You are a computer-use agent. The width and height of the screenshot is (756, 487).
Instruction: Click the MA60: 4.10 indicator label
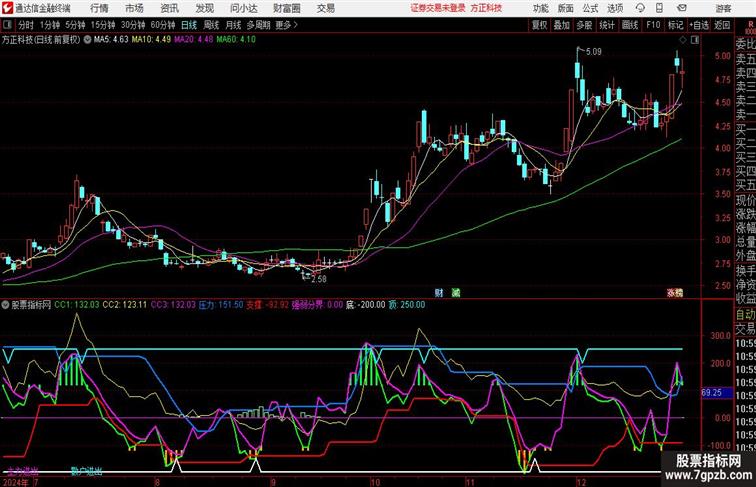[236, 40]
